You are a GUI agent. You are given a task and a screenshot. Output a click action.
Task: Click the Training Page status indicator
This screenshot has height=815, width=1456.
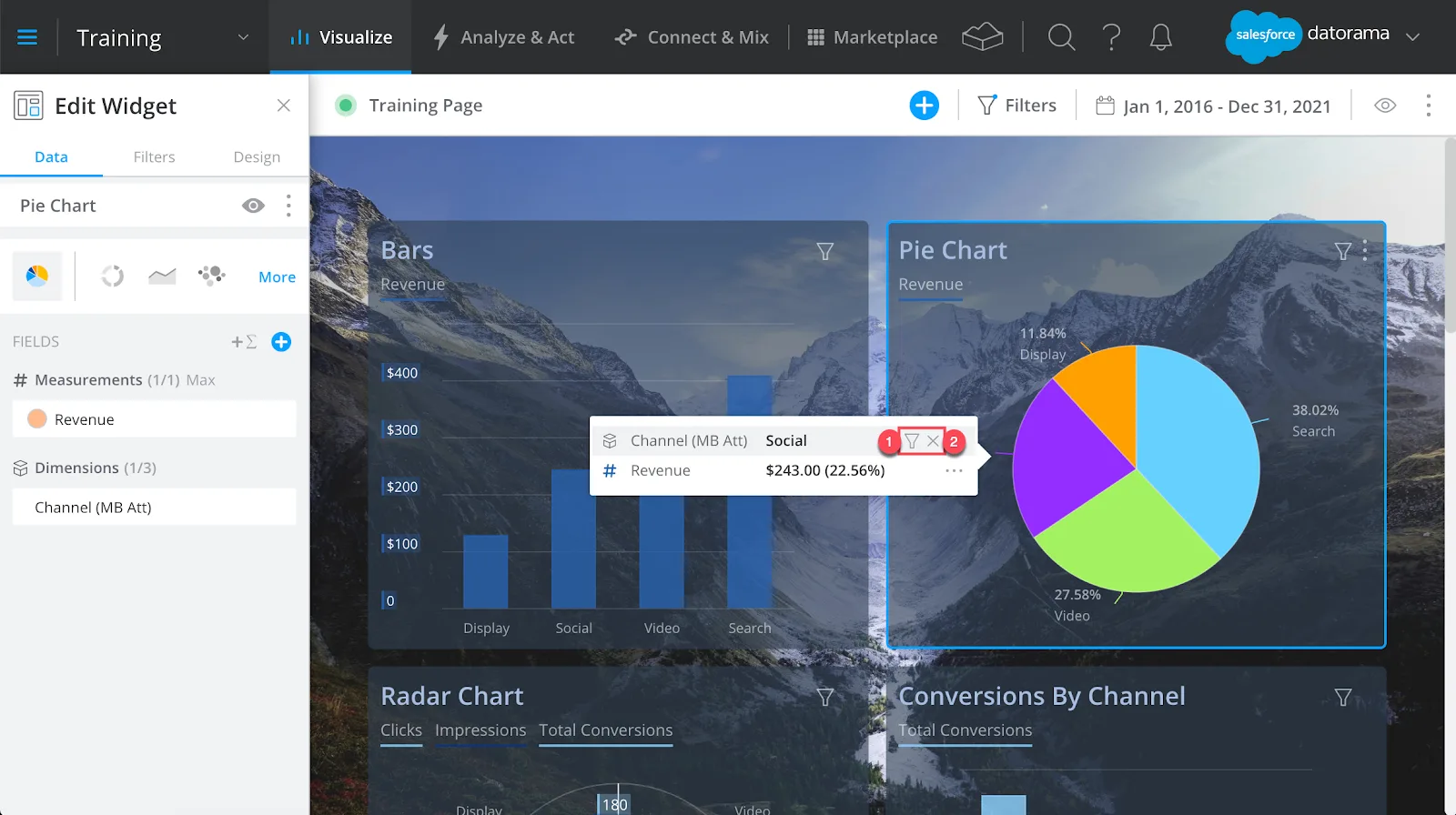pyautogui.click(x=346, y=106)
